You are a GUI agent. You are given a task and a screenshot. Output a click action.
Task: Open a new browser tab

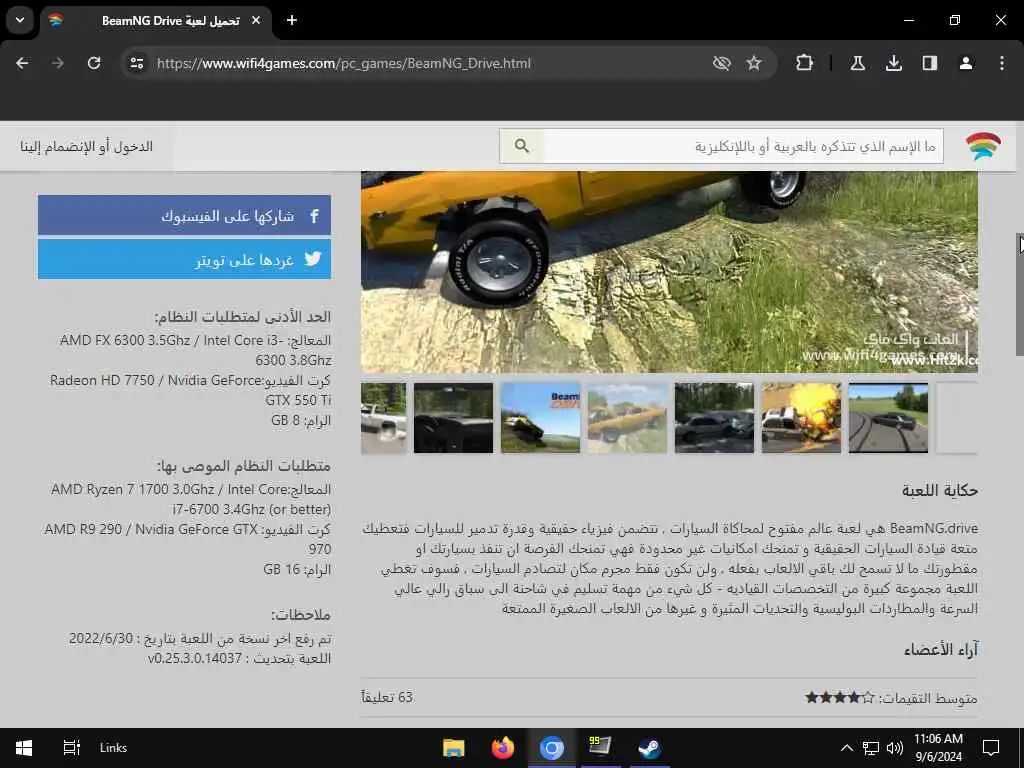pos(292,20)
